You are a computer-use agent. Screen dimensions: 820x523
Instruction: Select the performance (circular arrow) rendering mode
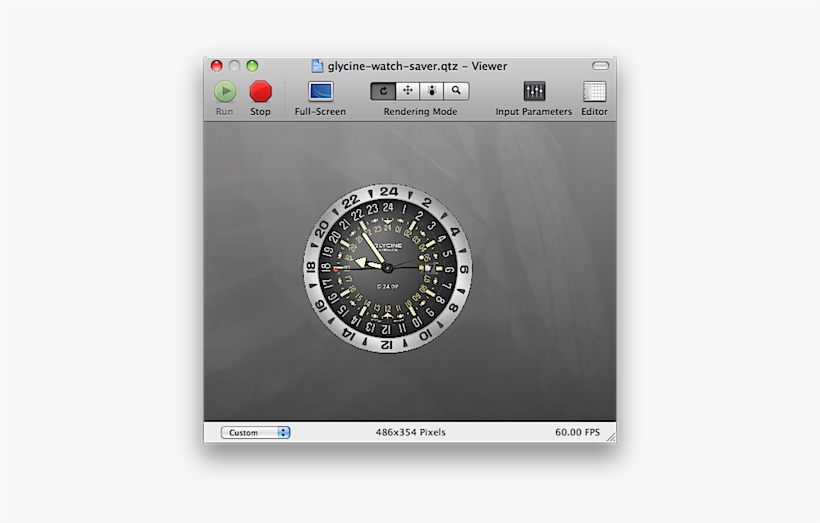coord(383,91)
